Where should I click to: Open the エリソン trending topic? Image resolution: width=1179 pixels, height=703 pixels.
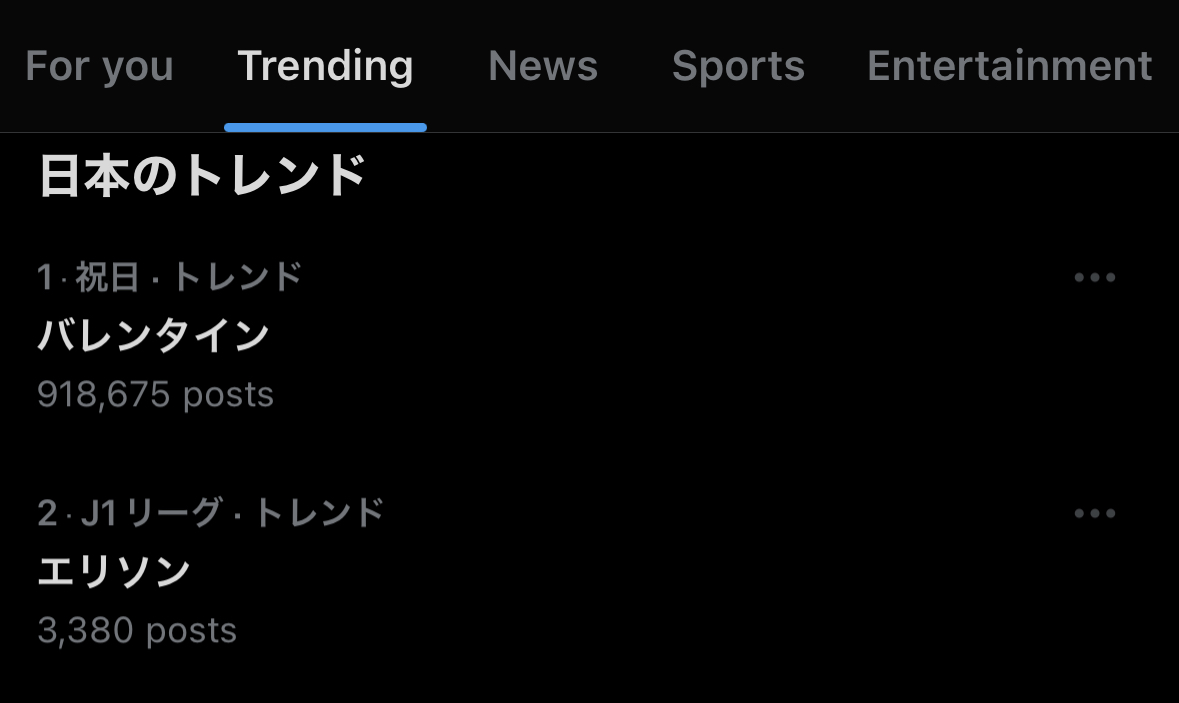pyautogui.click(x=114, y=572)
